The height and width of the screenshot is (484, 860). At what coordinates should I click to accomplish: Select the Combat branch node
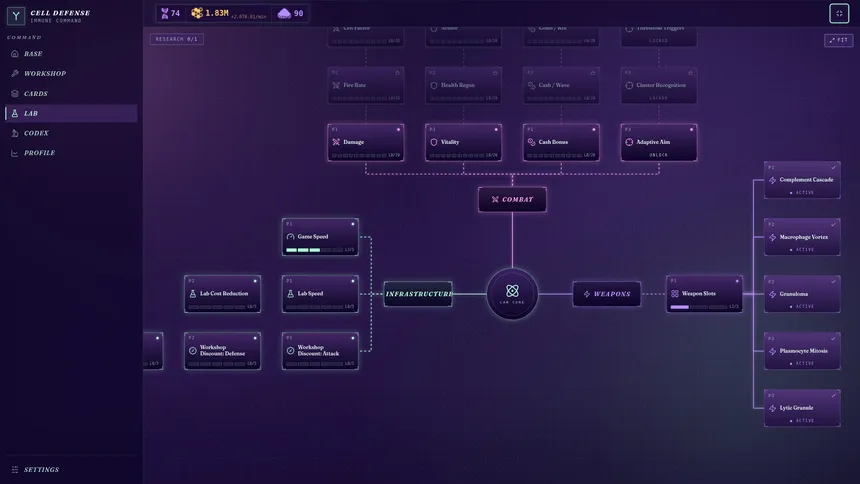[x=512, y=200]
